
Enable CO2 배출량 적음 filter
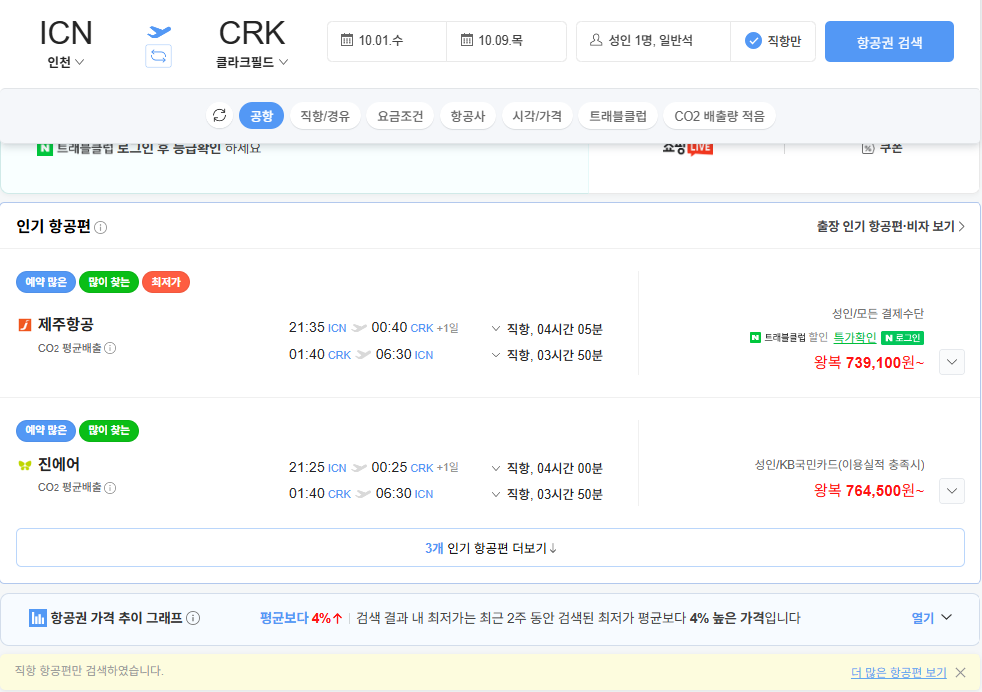pyautogui.click(x=719, y=116)
